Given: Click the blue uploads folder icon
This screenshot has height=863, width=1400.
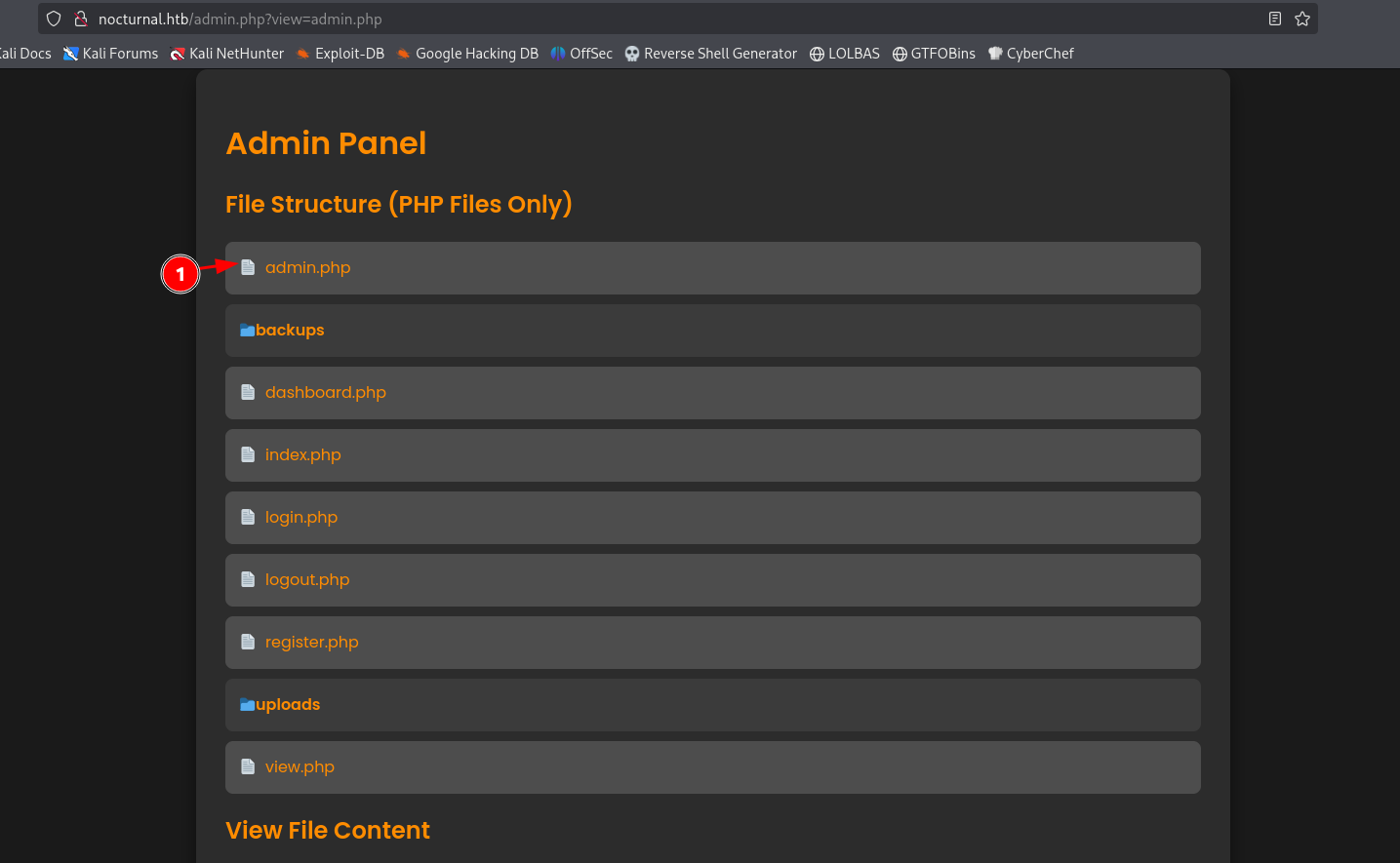Looking at the screenshot, I should pyautogui.click(x=247, y=705).
